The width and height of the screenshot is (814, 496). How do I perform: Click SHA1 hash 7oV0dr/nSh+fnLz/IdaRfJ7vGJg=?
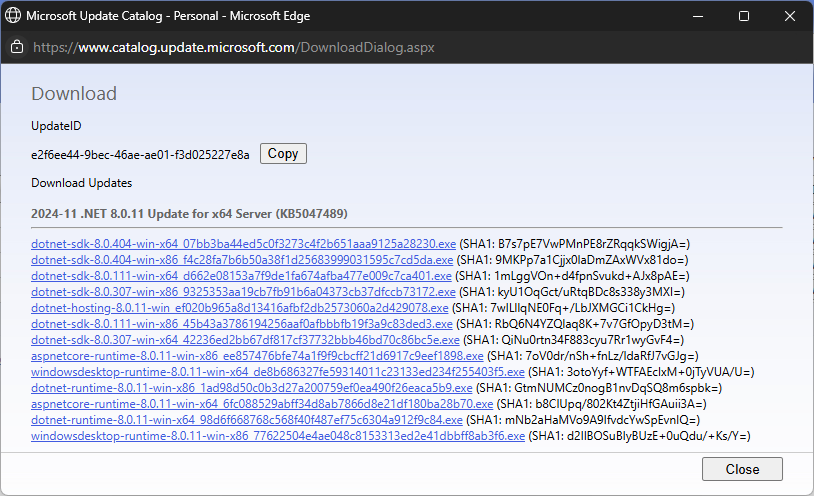610,356
